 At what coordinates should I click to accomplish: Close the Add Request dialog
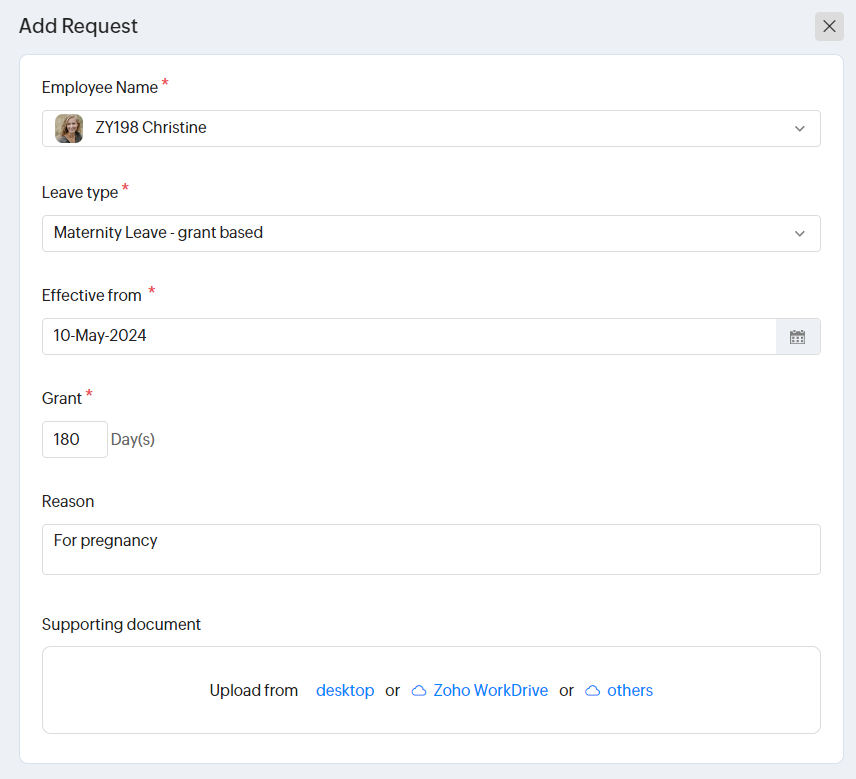pyautogui.click(x=829, y=27)
